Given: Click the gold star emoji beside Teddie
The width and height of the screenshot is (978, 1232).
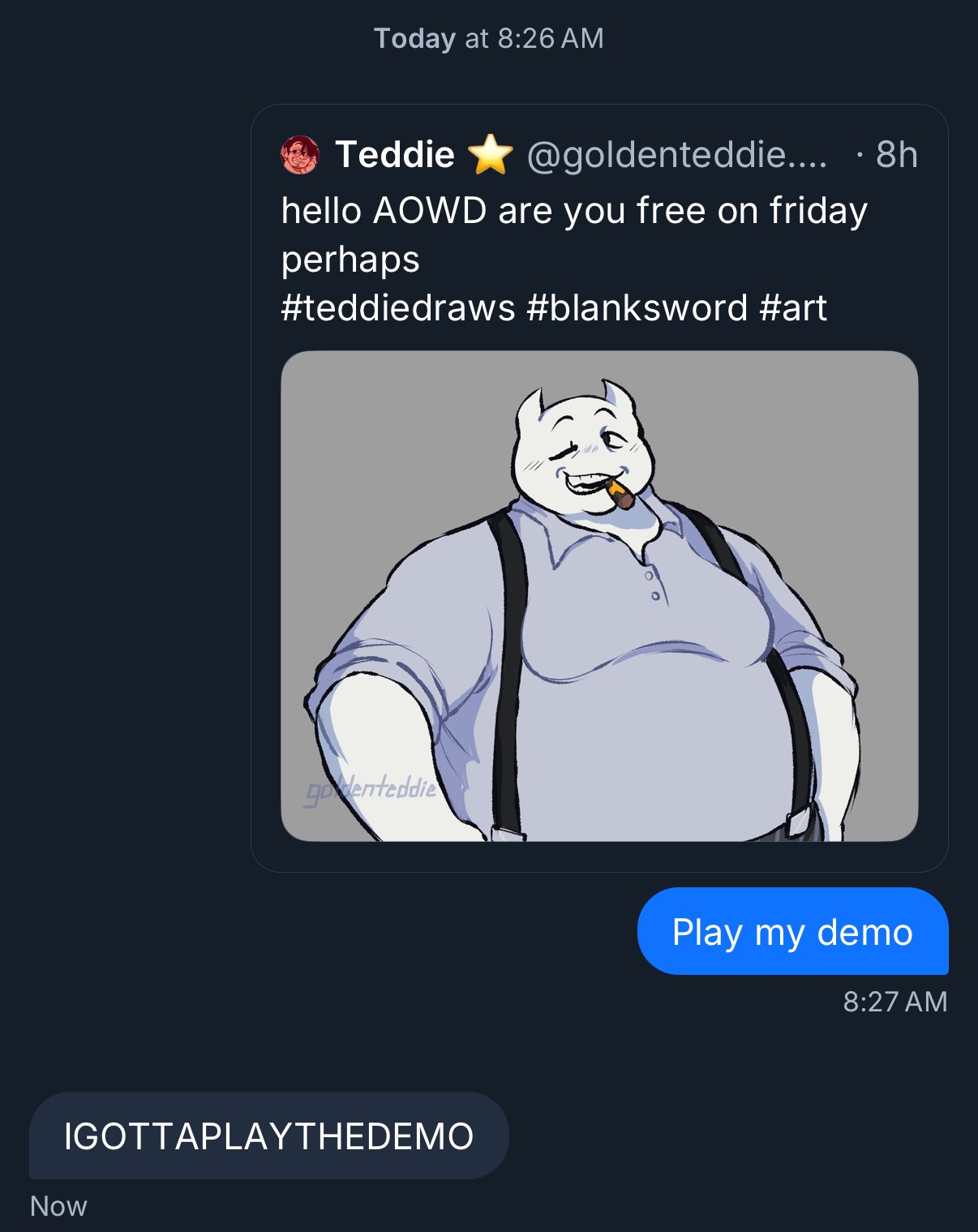Looking at the screenshot, I should (x=491, y=155).
